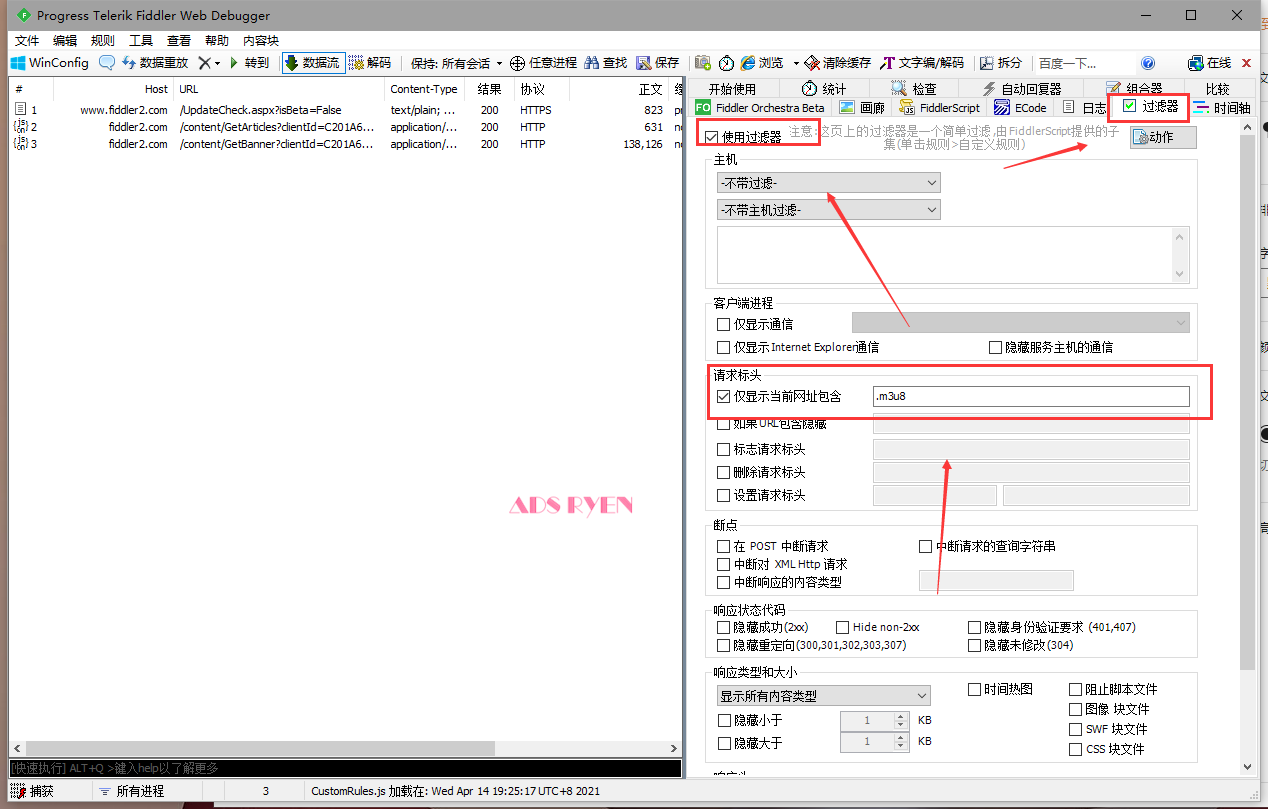Switch to the 统计 tab
1268x809 pixels.
pos(824,88)
